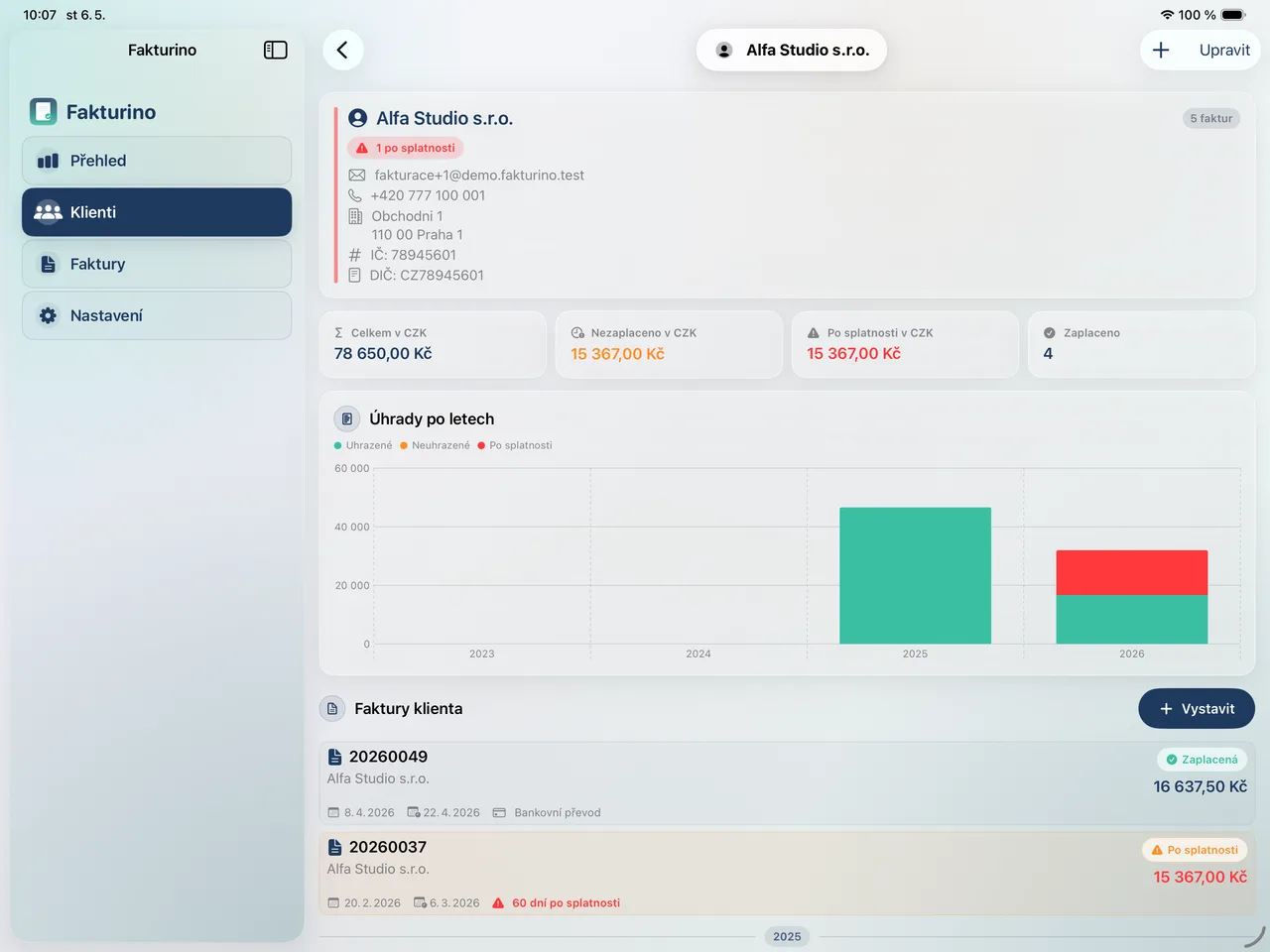Click the sigma icon in Celkem v CZK
1270x952 pixels.
coord(339,333)
